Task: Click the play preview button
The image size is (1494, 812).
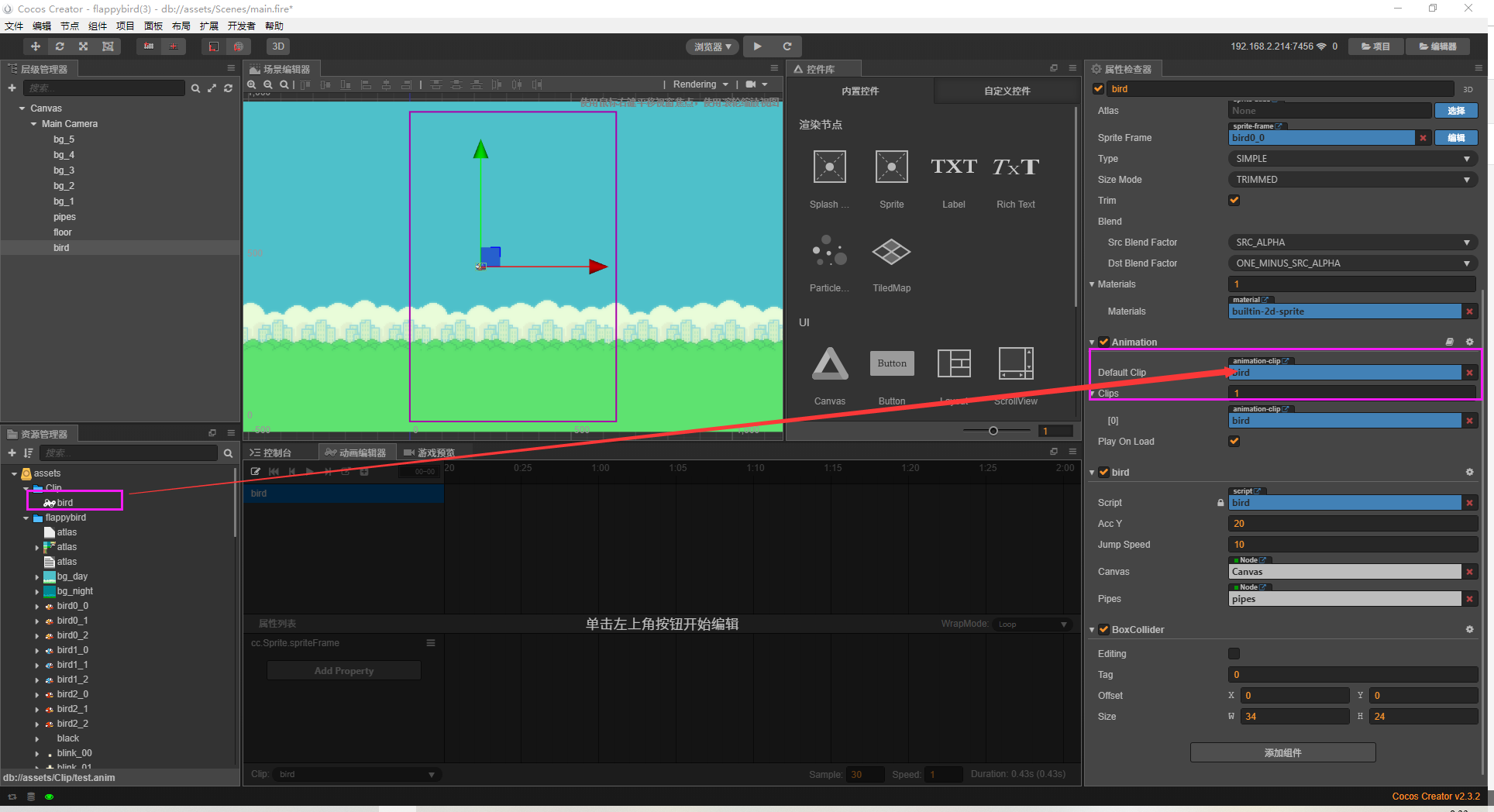Action: tap(758, 46)
